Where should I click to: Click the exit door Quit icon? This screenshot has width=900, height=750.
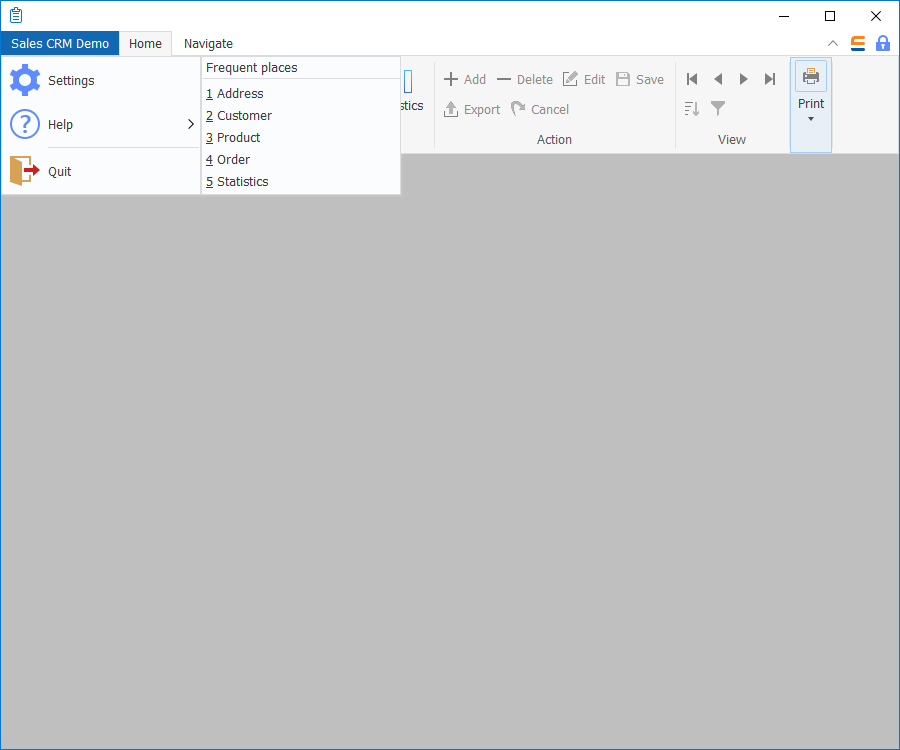tap(25, 171)
